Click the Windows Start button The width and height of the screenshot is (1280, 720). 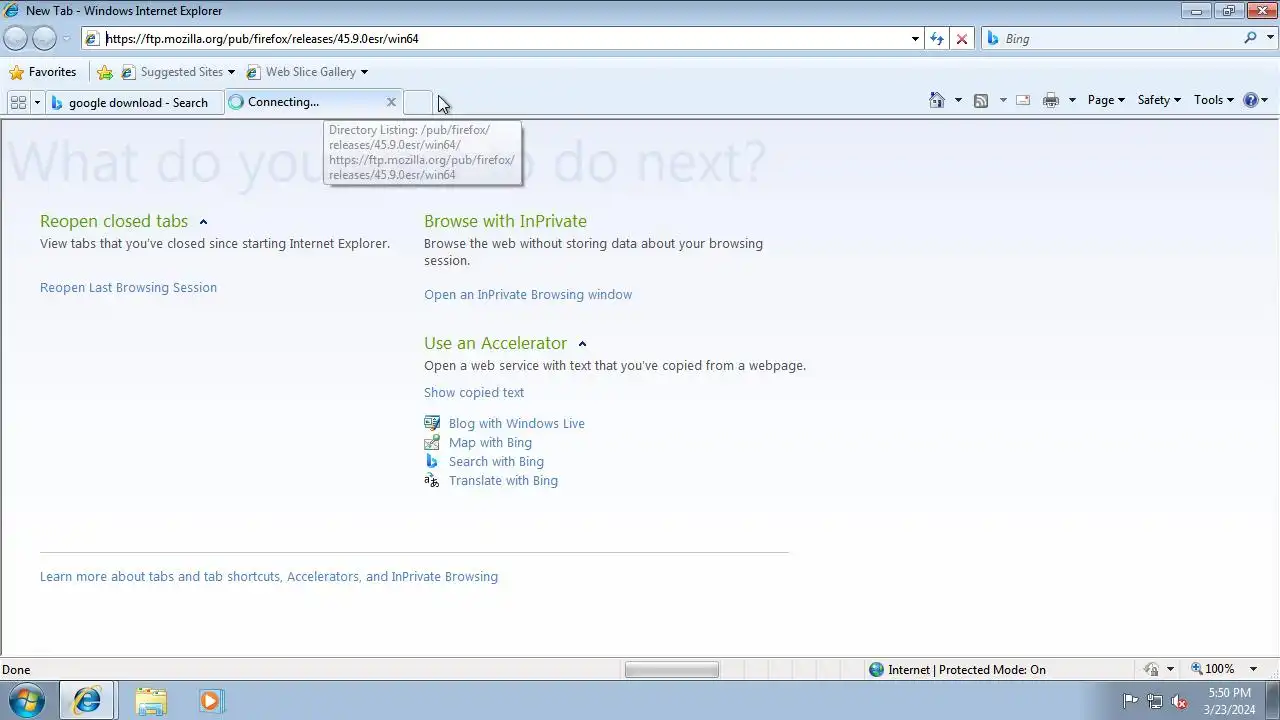tap(26, 701)
